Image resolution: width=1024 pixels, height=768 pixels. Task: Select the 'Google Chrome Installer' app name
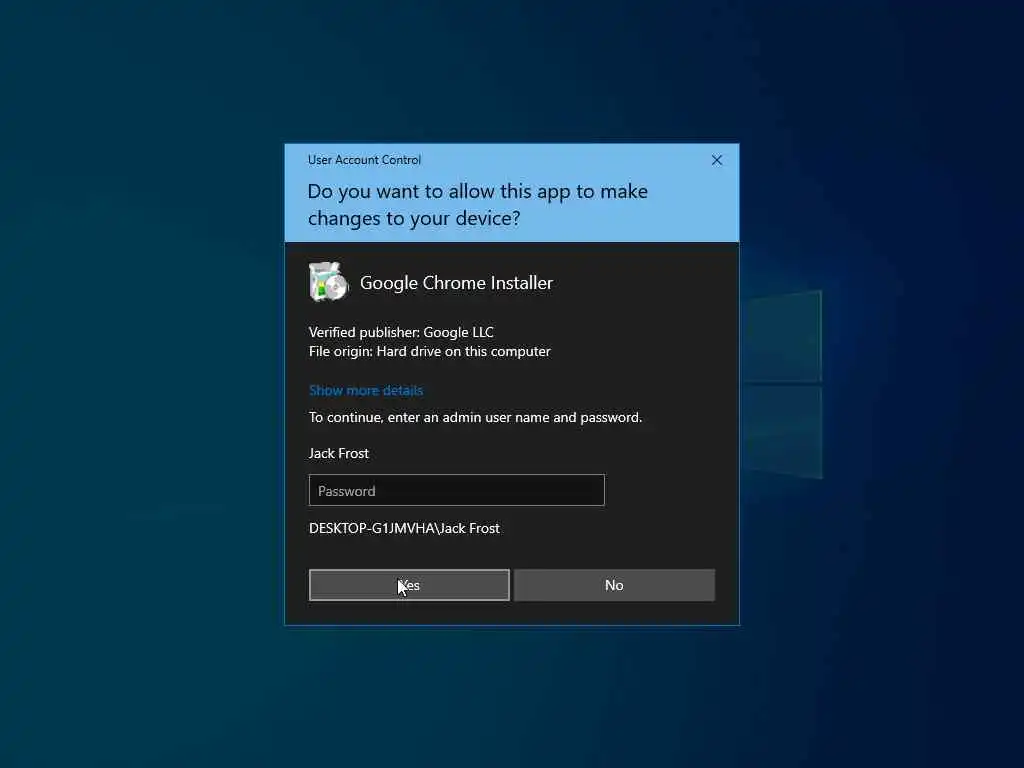tap(456, 283)
